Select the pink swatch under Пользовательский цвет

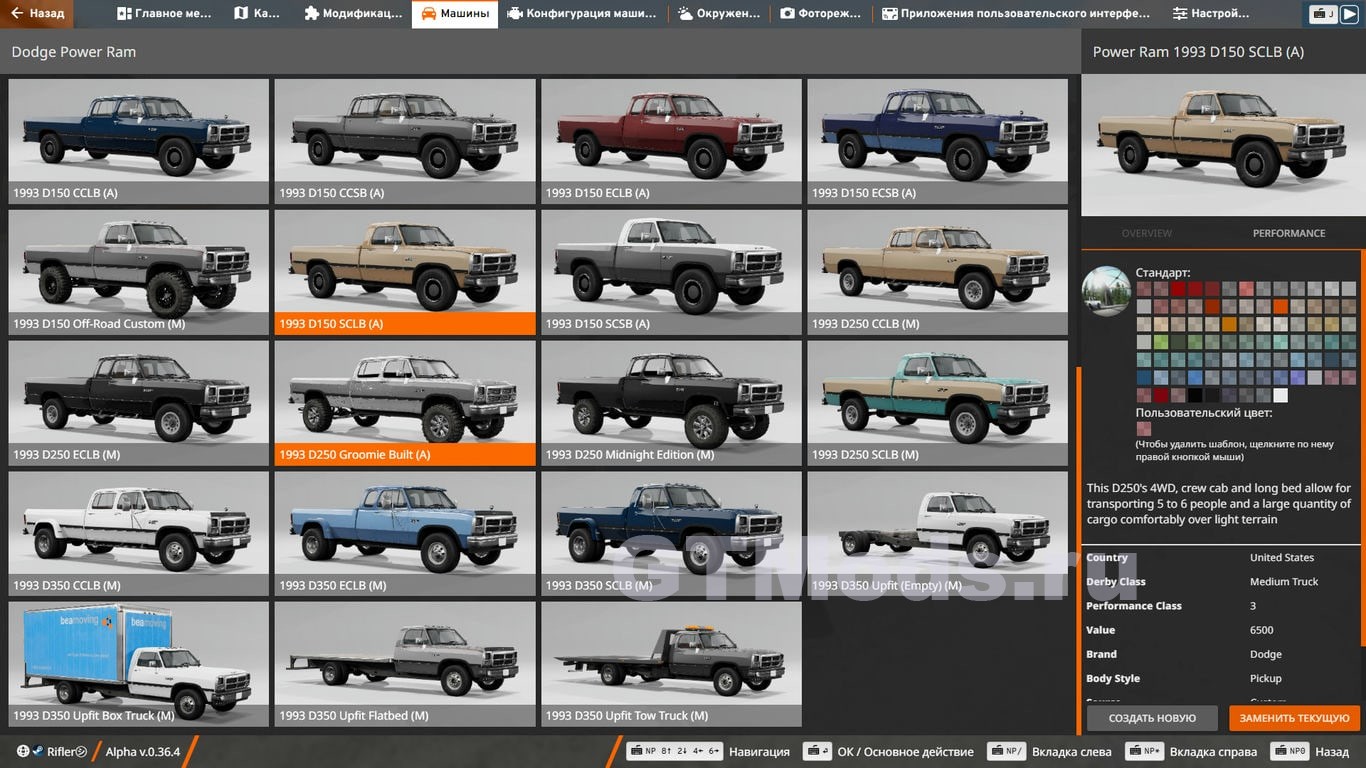1144,429
